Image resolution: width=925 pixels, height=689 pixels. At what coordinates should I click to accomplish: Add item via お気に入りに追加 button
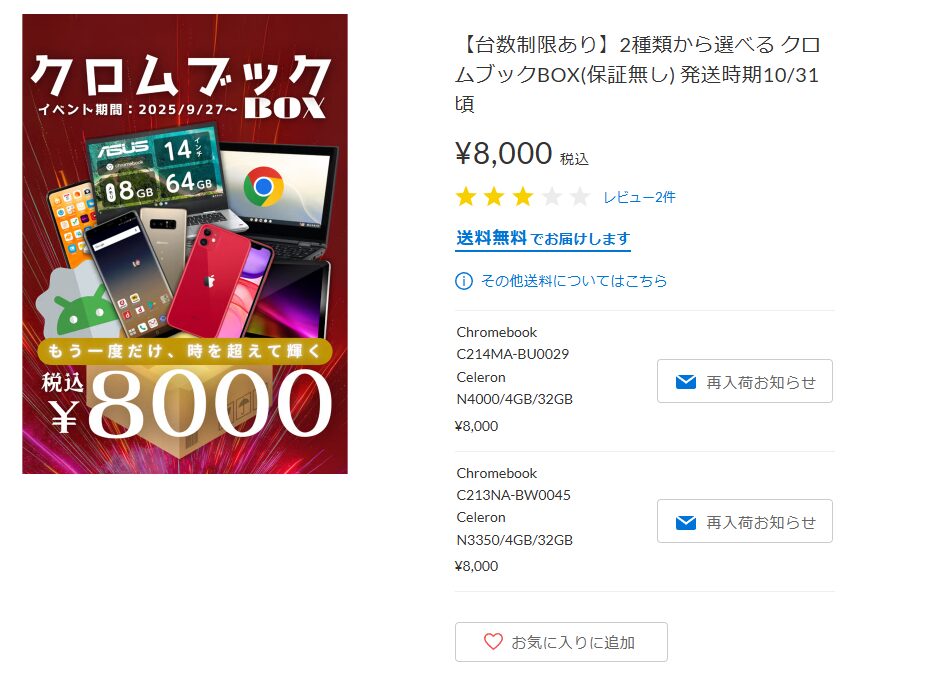[x=561, y=642]
